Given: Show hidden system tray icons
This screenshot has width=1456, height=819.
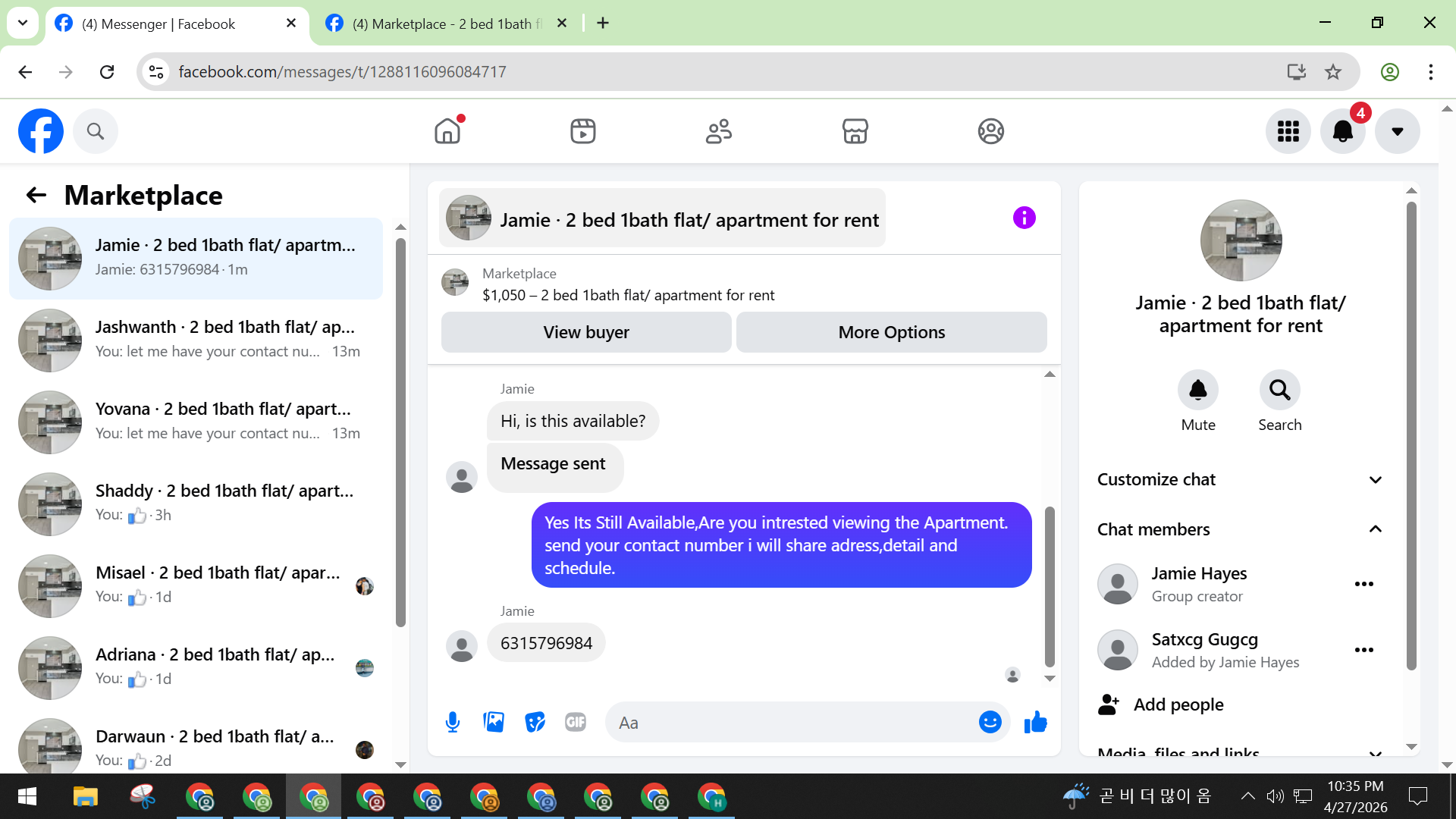Looking at the screenshot, I should pyautogui.click(x=1247, y=796).
